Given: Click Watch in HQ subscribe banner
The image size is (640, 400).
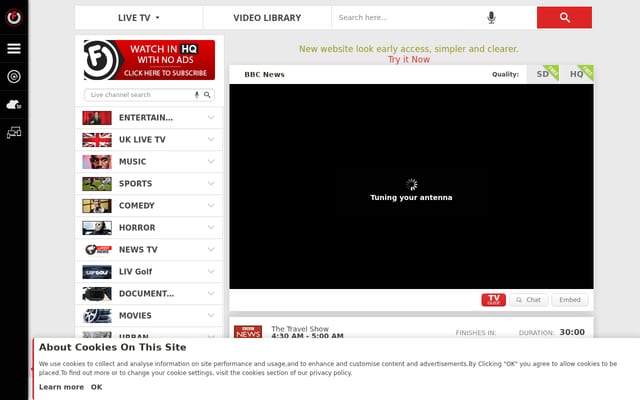Looking at the screenshot, I should coord(149,60).
